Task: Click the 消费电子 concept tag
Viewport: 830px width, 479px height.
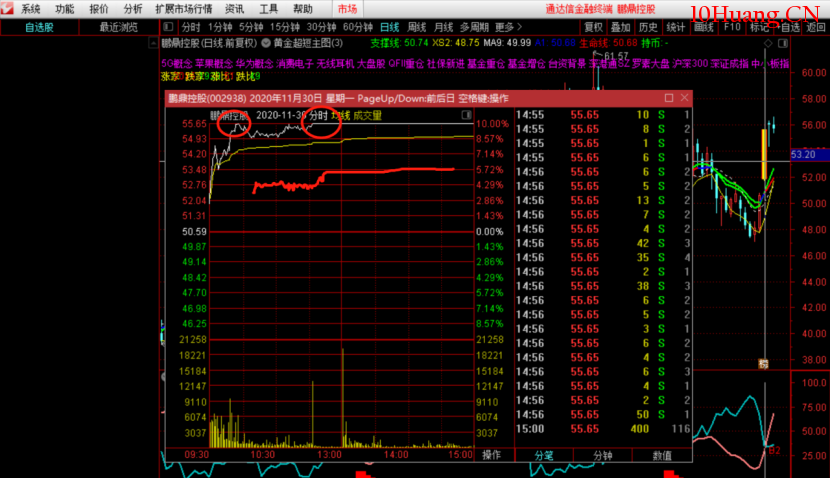Action: pyautogui.click(x=295, y=64)
